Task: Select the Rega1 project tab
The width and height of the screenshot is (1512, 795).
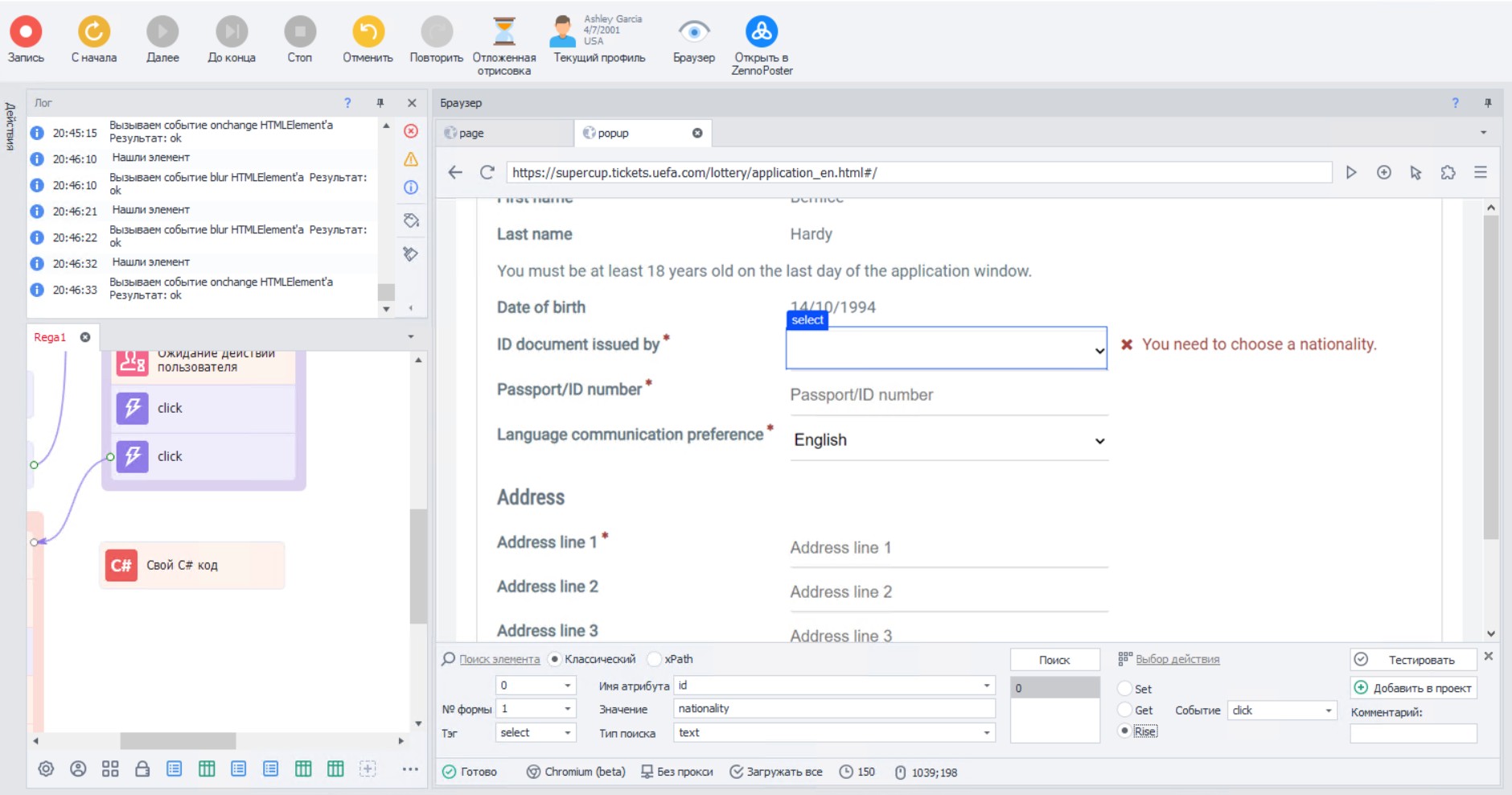Action: (50, 337)
